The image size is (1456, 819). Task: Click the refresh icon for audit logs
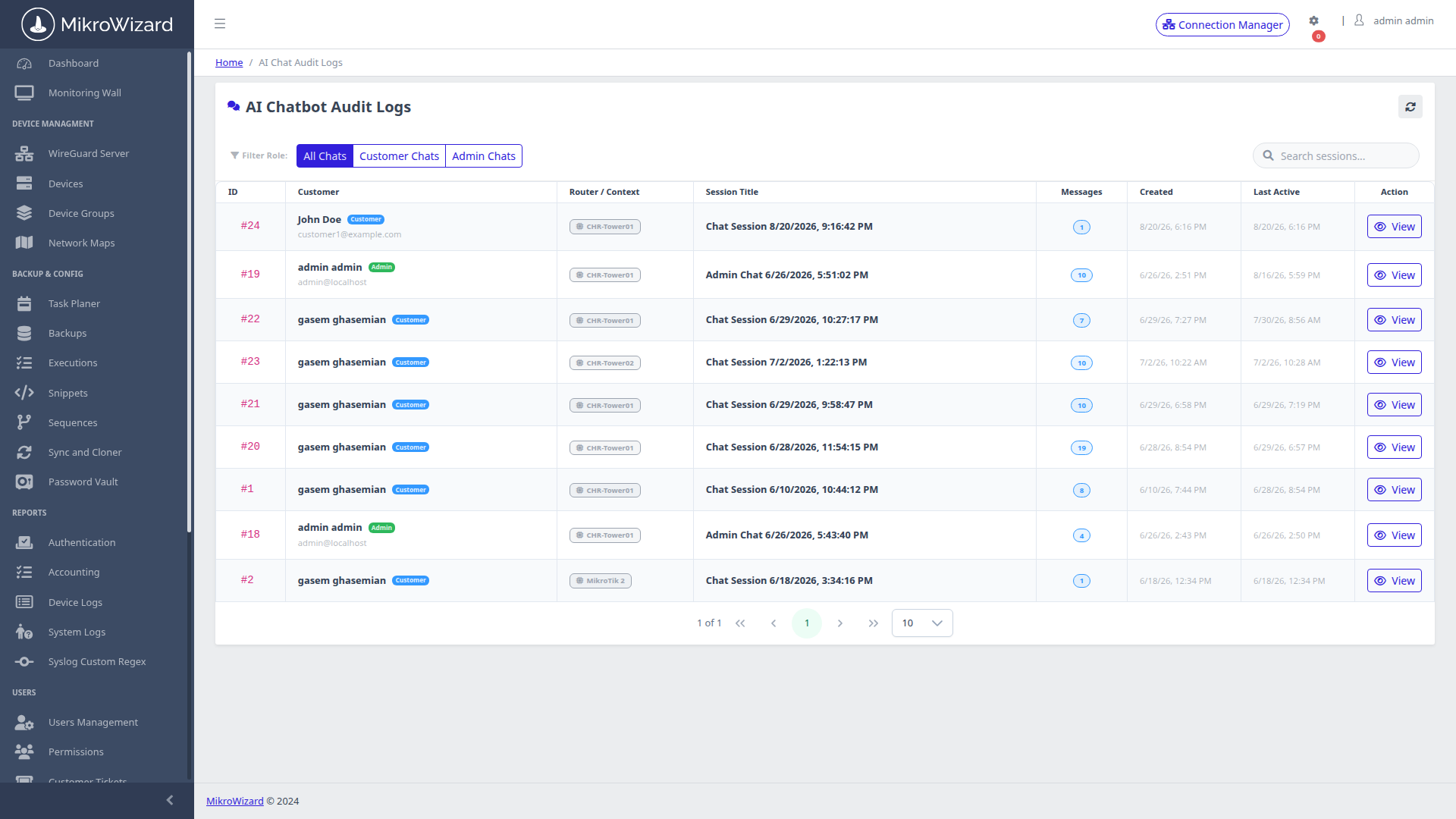tap(1410, 107)
